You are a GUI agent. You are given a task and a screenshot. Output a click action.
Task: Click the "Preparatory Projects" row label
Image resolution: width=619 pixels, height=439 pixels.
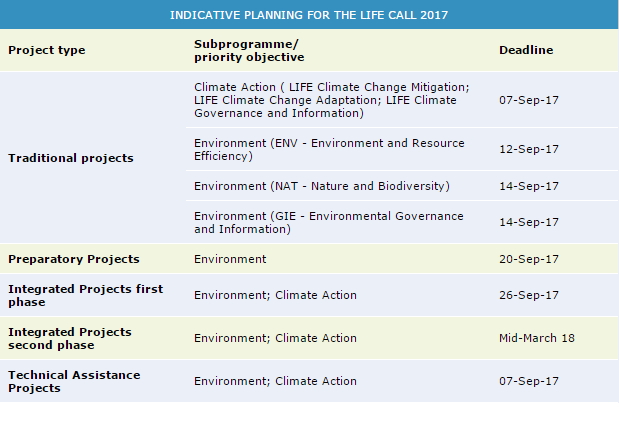(74, 259)
